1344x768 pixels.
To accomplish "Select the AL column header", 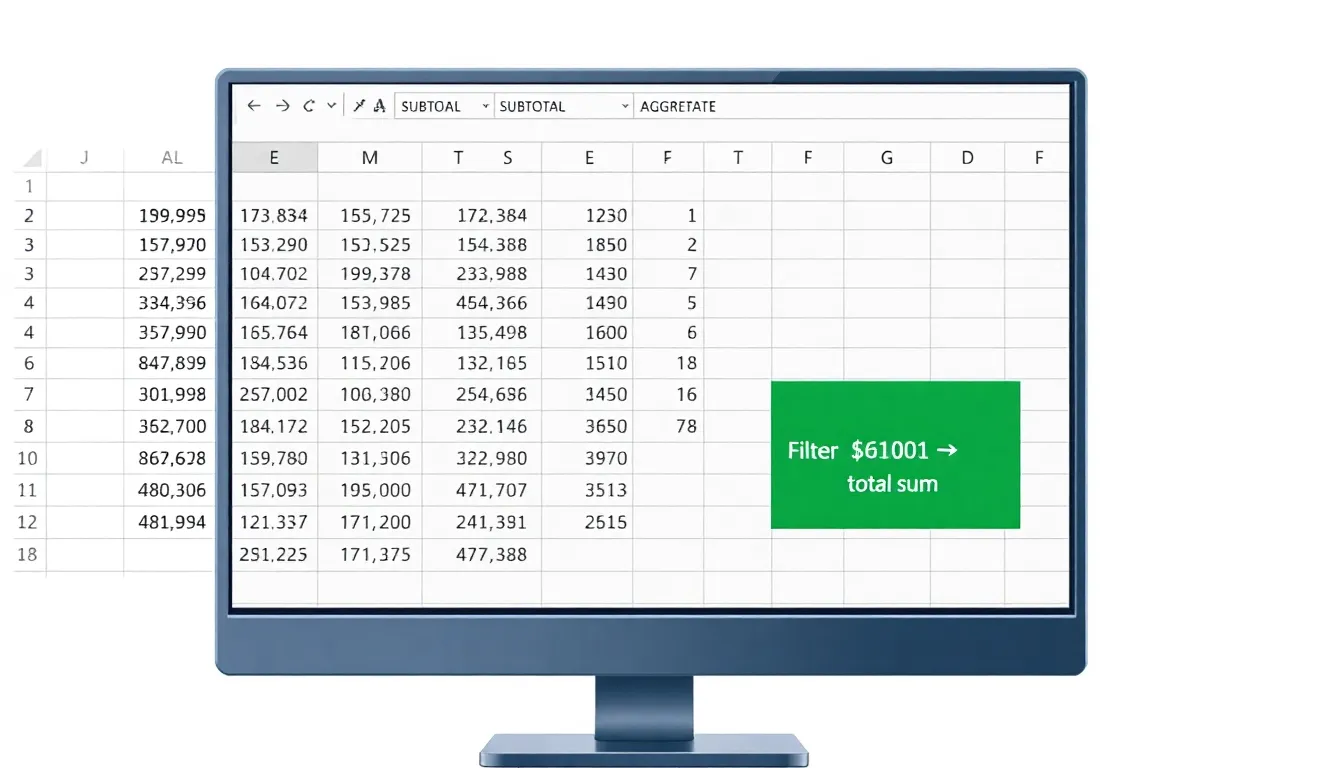I will pyautogui.click(x=172, y=158).
